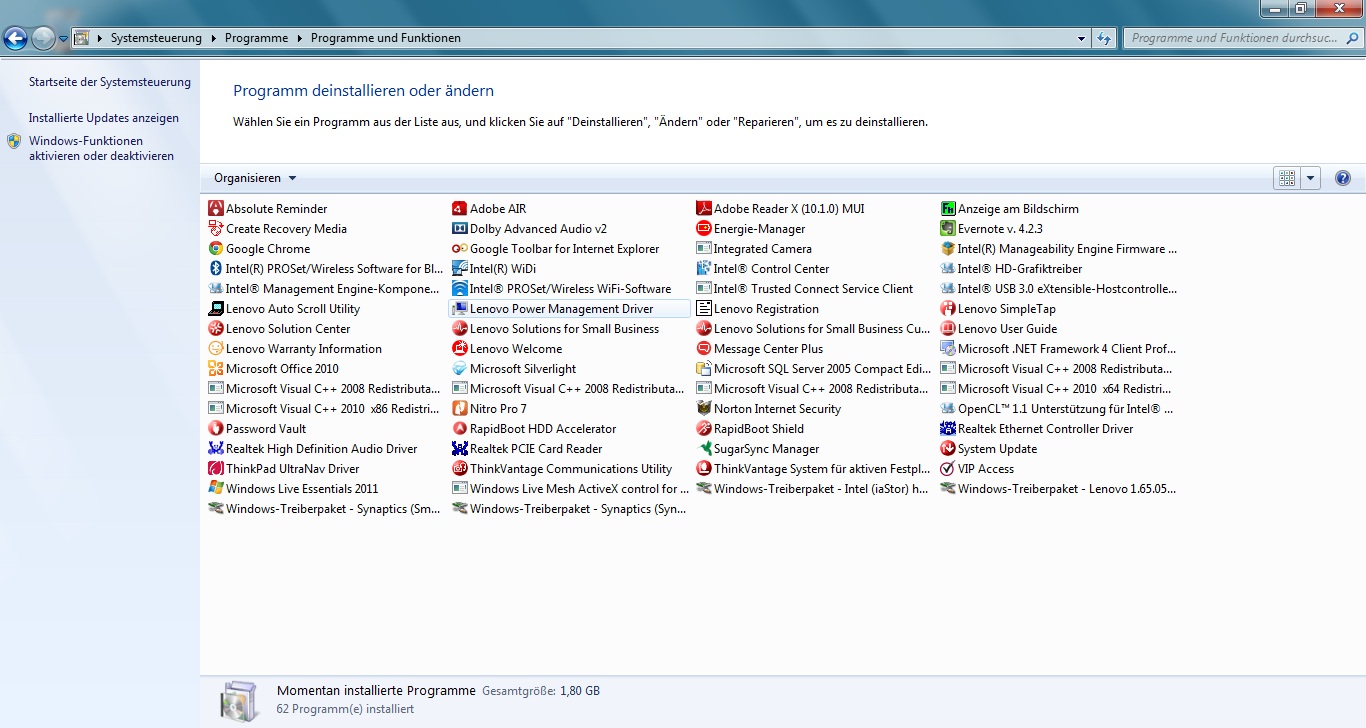Select the Intel(R) WiDi icon
Image resolution: width=1366 pixels, height=728 pixels.
[x=459, y=269]
